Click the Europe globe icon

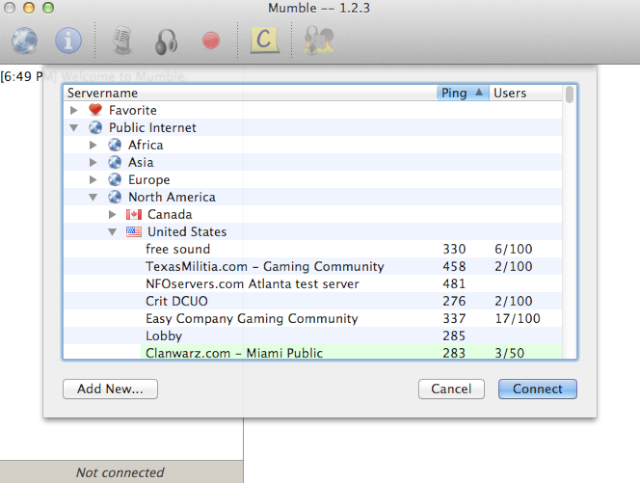click(115, 179)
